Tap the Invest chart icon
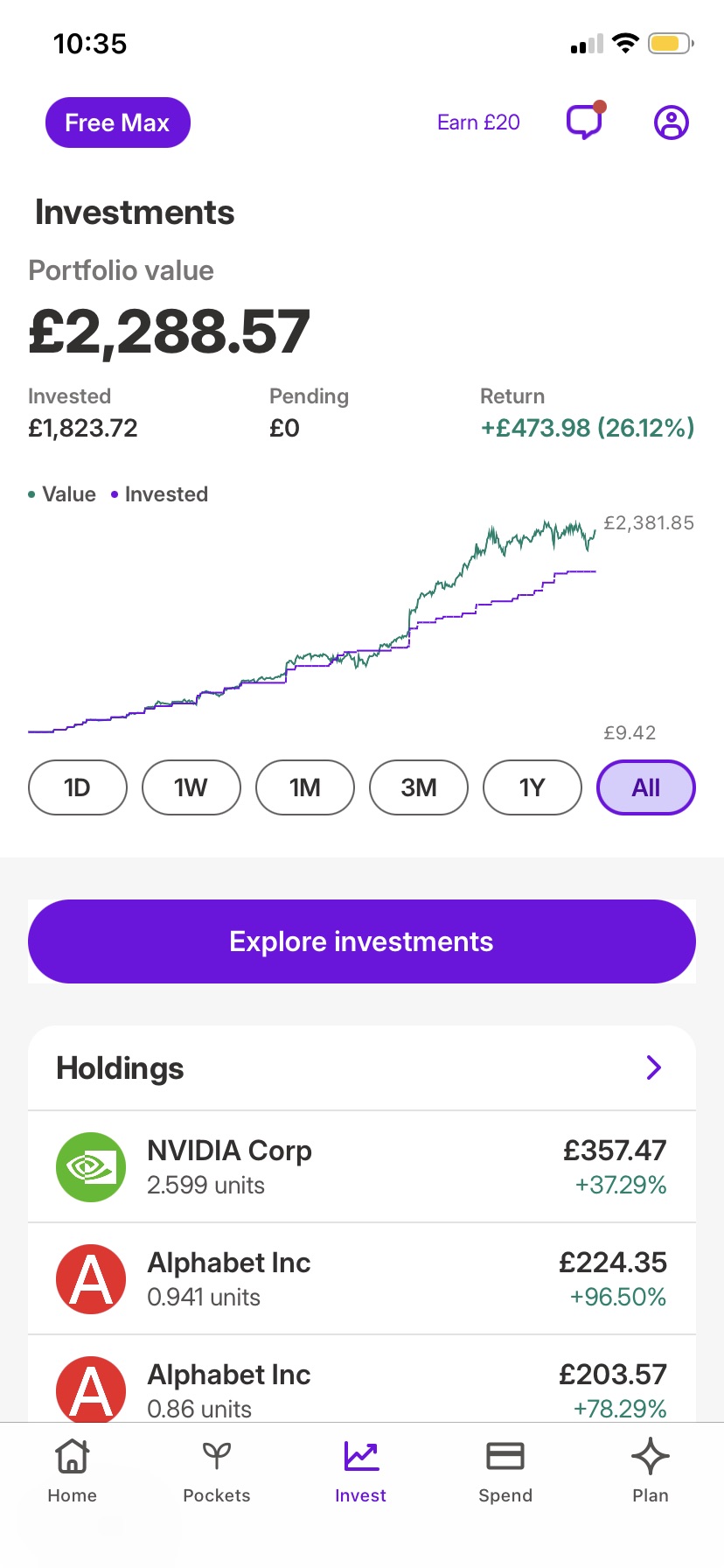This screenshot has width=724, height=1568. point(360,1457)
